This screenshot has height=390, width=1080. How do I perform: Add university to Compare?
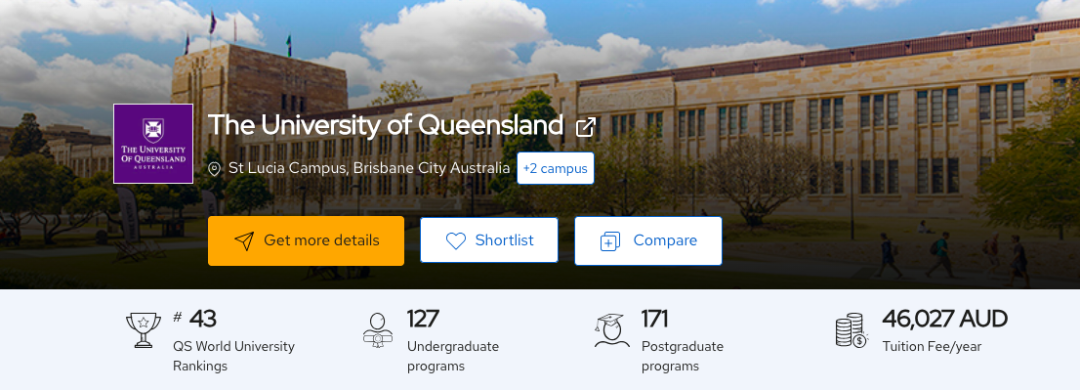pos(648,240)
